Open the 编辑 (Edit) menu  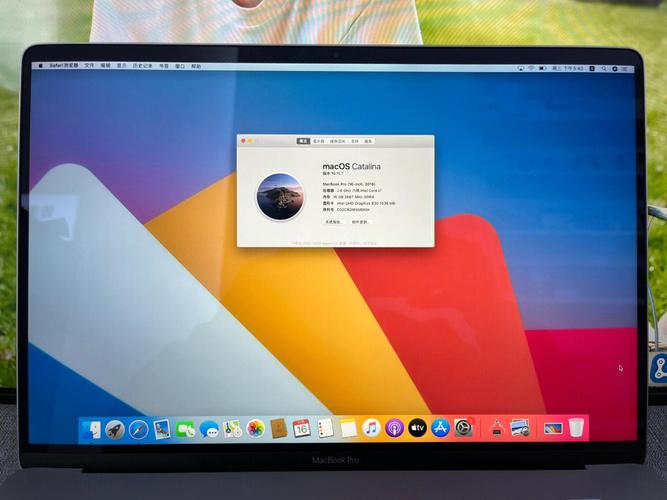(105, 66)
